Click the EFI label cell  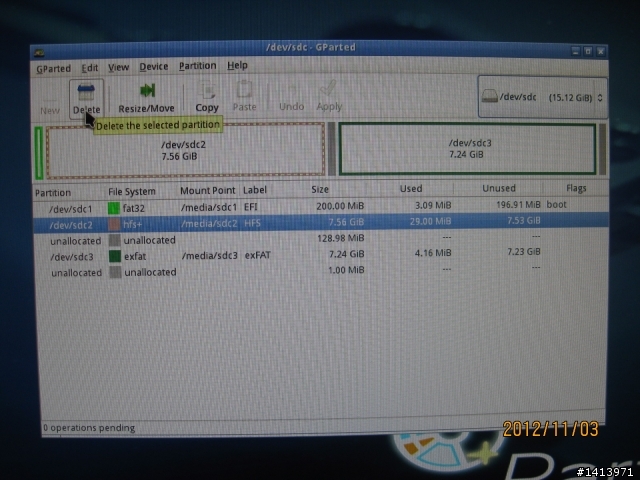click(251, 207)
